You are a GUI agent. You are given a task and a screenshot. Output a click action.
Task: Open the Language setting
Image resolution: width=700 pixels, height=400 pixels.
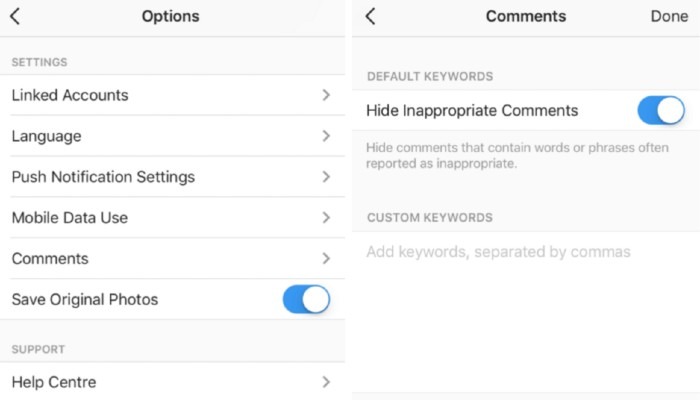47,136
